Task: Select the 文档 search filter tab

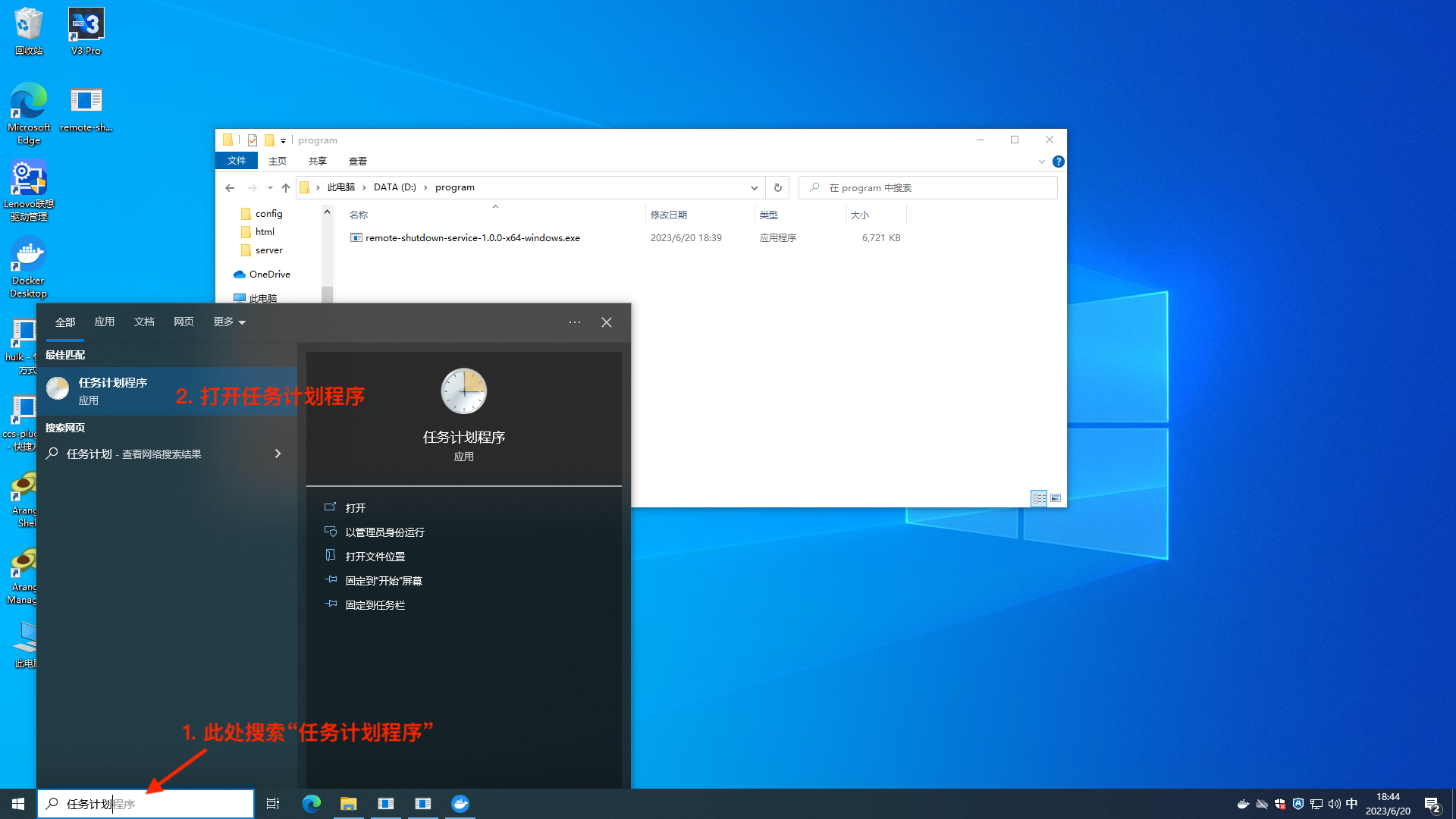Action: point(144,322)
